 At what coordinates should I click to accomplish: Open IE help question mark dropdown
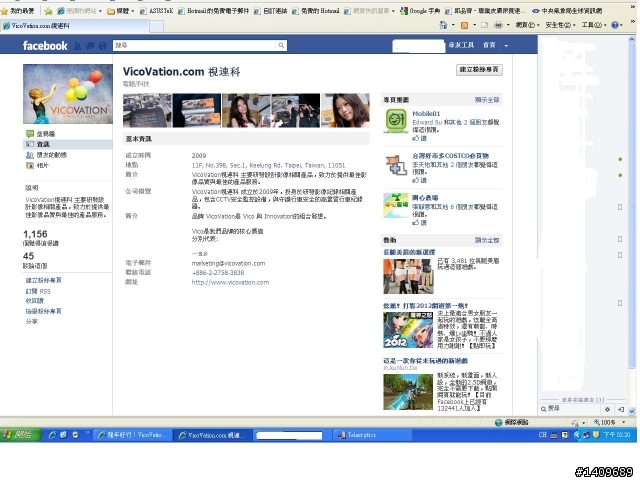tap(617, 25)
